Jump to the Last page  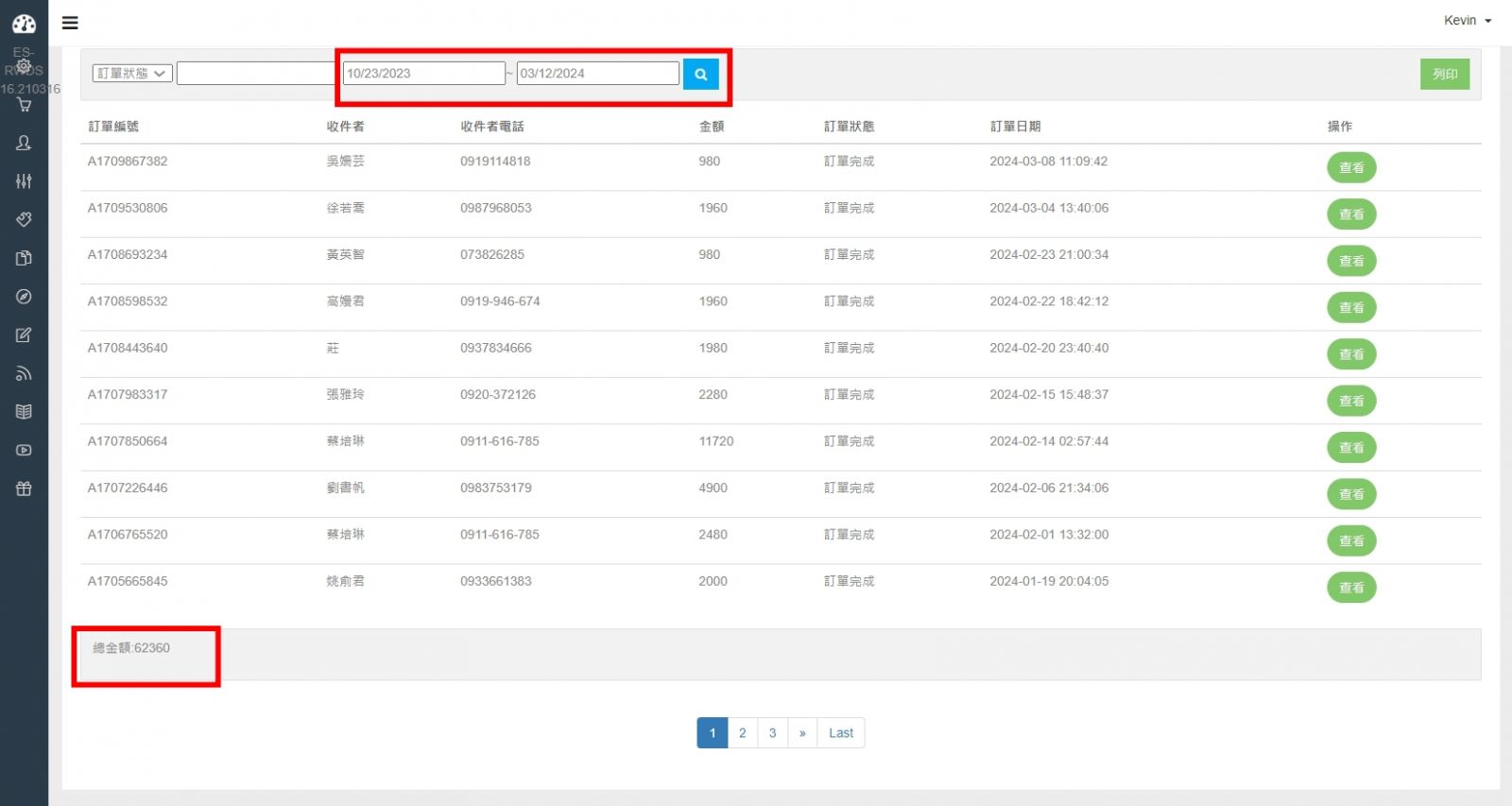[x=840, y=733]
